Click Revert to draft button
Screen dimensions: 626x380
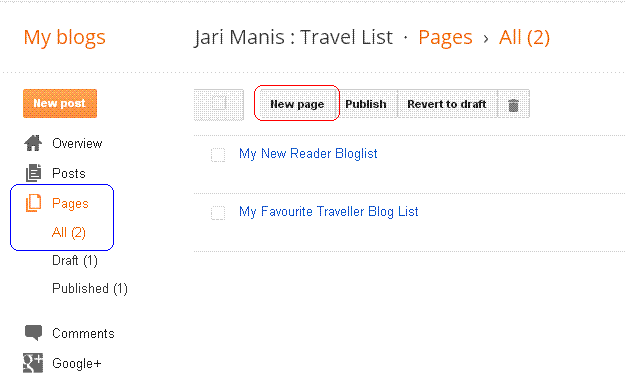447,104
